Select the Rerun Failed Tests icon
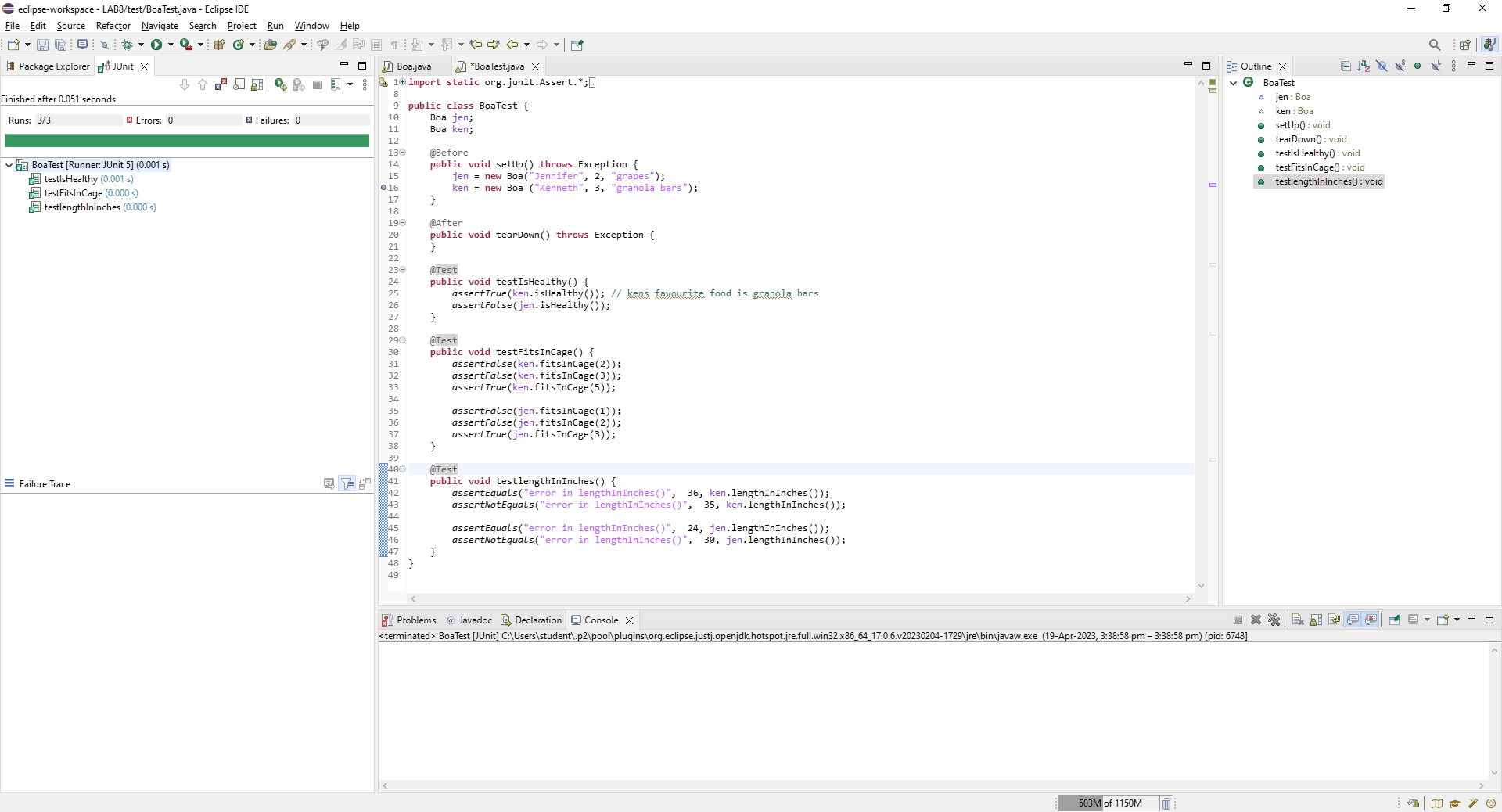Screen dimensions: 1502x812 (299, 84)
